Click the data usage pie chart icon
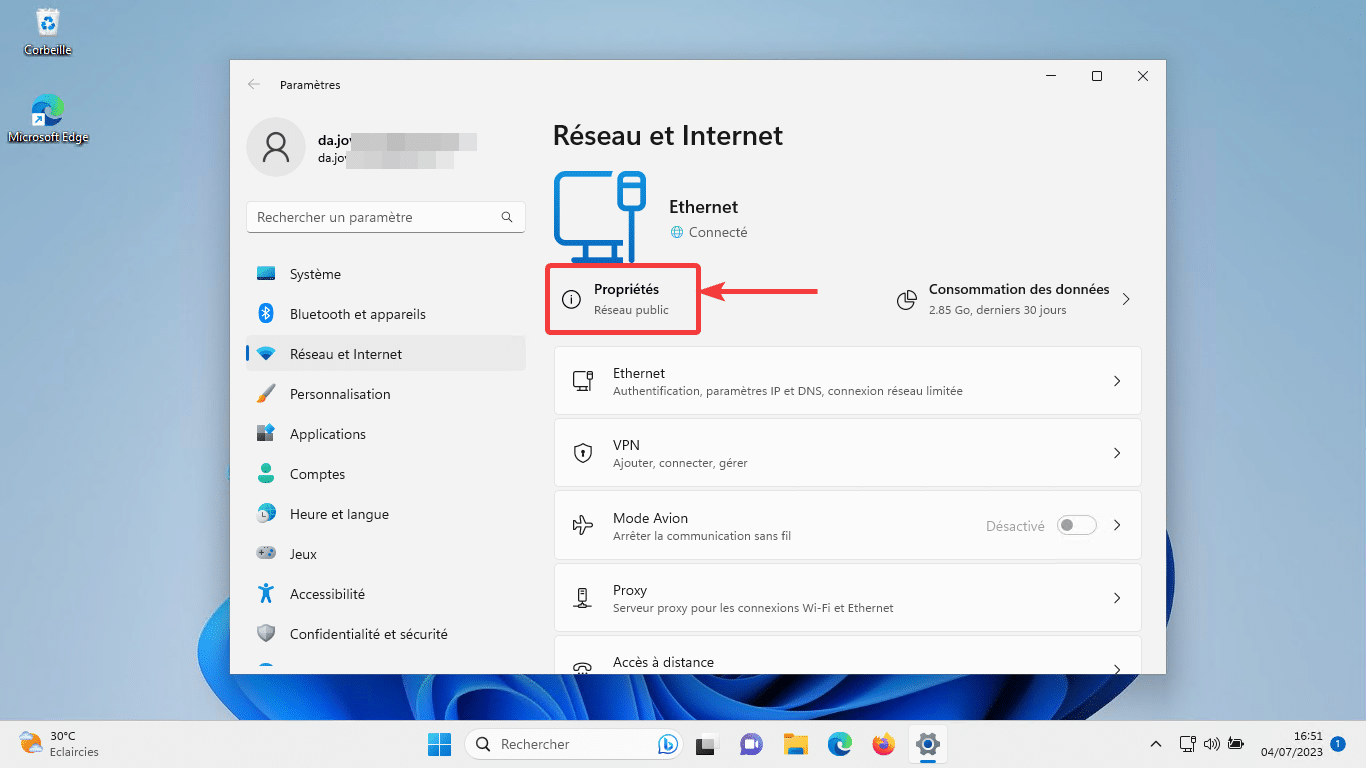This screenshot has height=768, width=1366. (x=906, y=298)
